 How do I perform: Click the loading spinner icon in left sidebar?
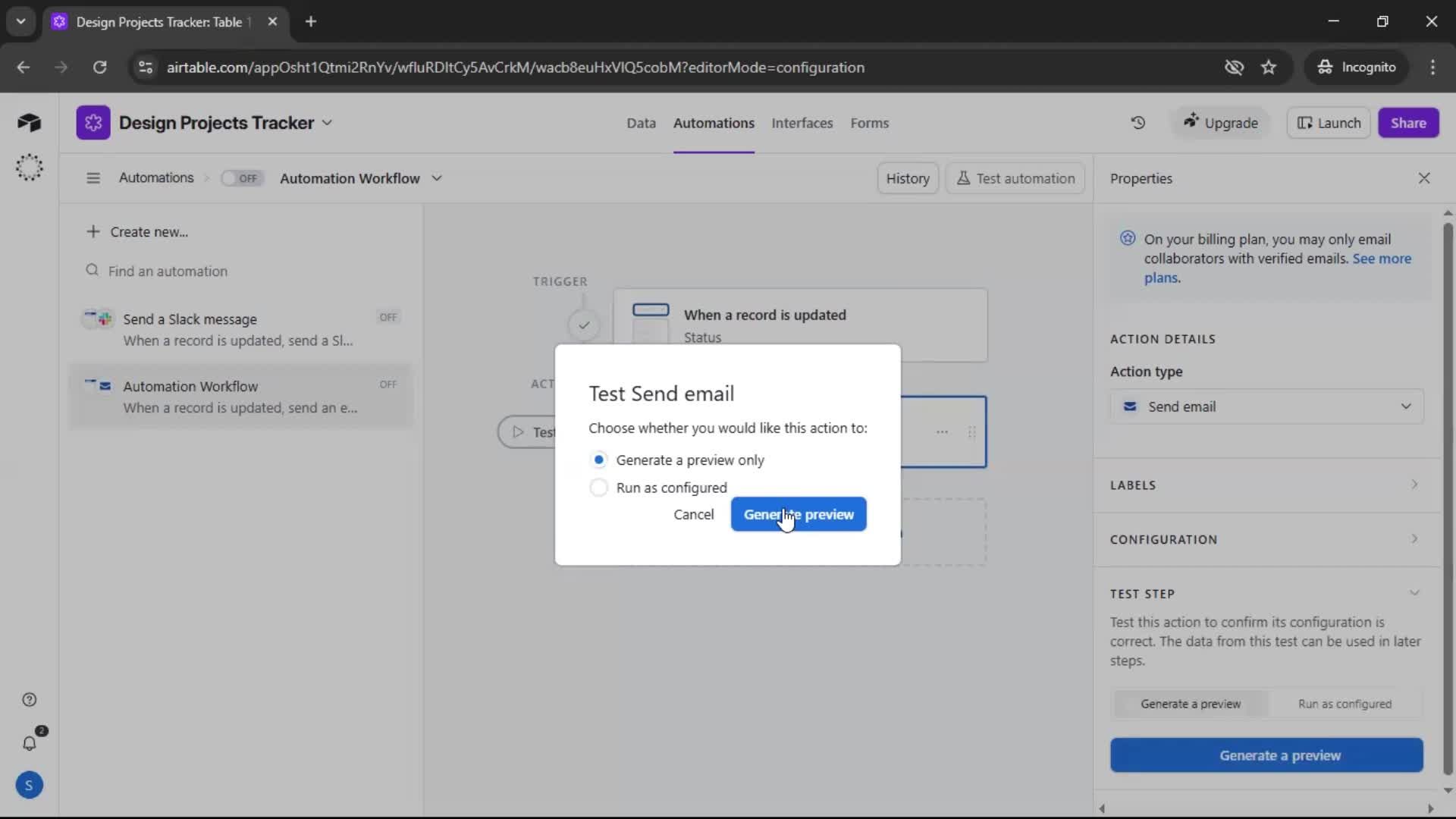[x=29, y=168]
